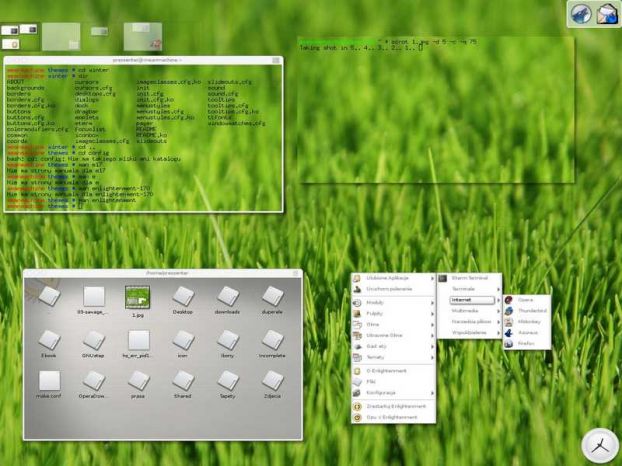Start Firefox from the Internet submenu
Viewport: 622px width, 466px height.
pyautogui.click(x=527, y=343)
